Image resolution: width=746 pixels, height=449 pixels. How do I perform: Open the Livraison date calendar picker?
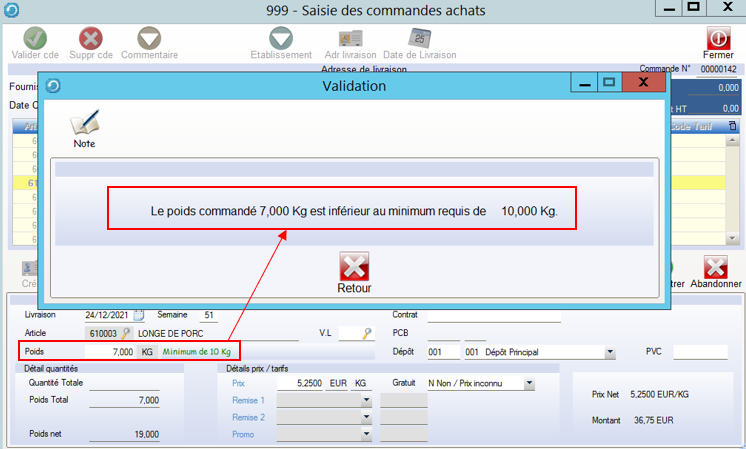pyautogui.click(x=139, y=315)
